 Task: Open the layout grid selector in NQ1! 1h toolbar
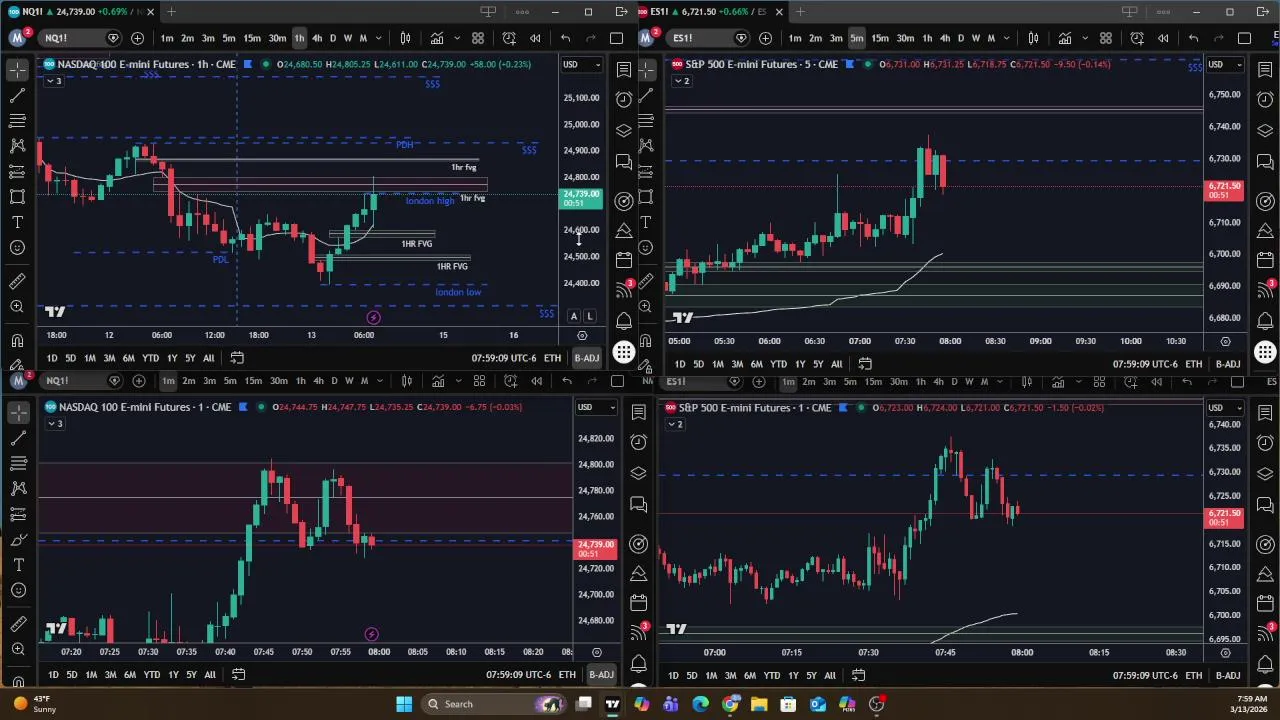pos(478,38)
